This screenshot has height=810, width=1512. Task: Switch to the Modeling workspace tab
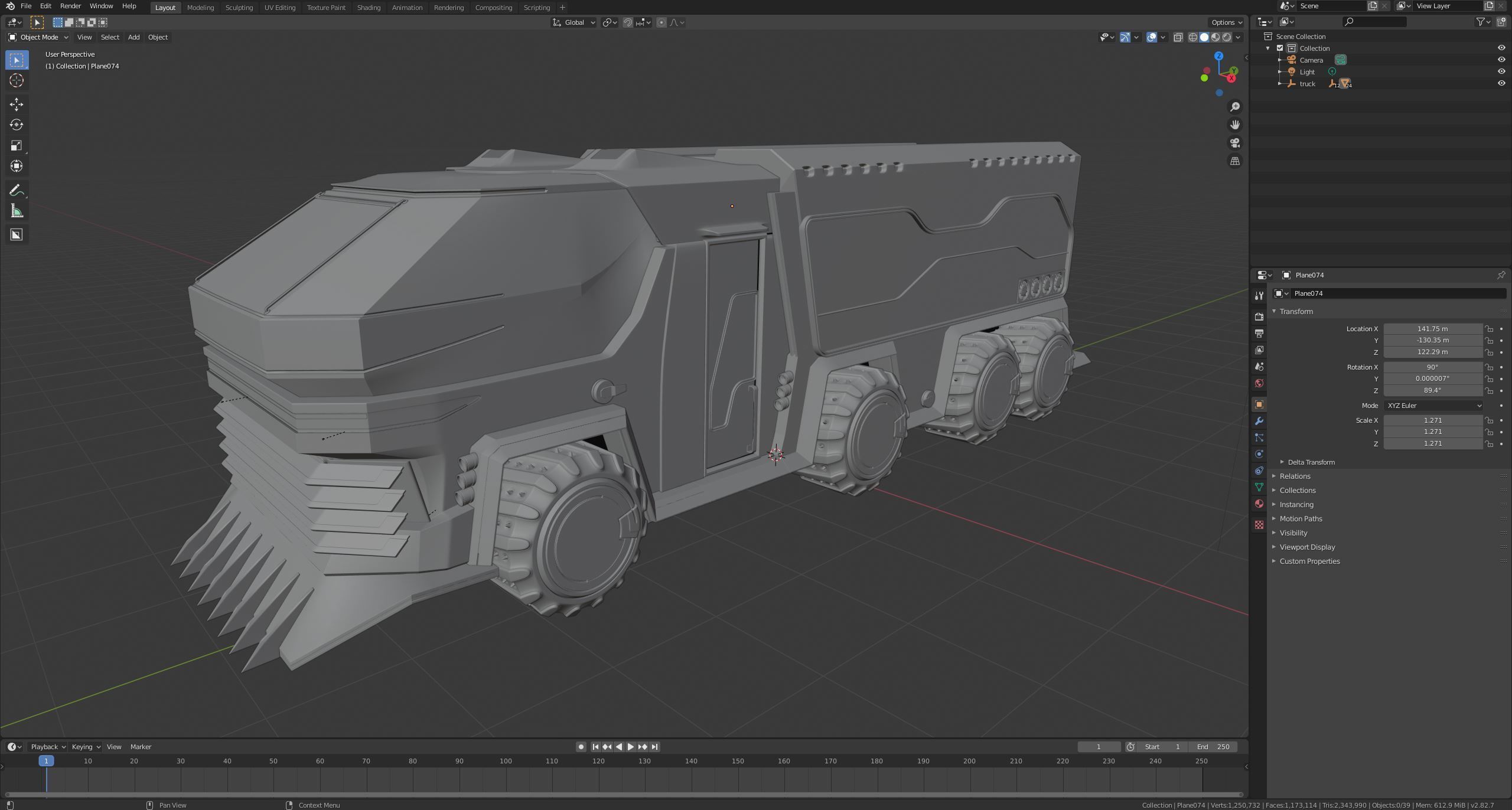(x=200, y=8)
